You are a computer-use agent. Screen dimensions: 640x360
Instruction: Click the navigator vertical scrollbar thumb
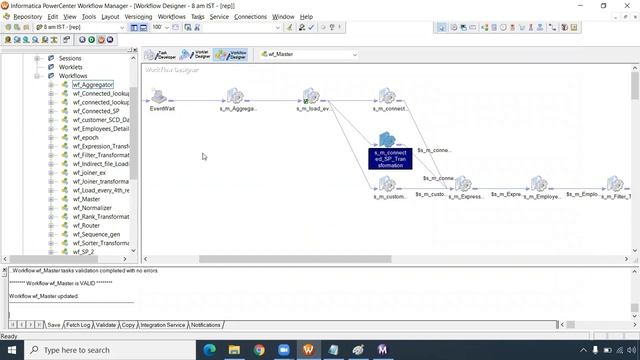click(x=133, y=133)
